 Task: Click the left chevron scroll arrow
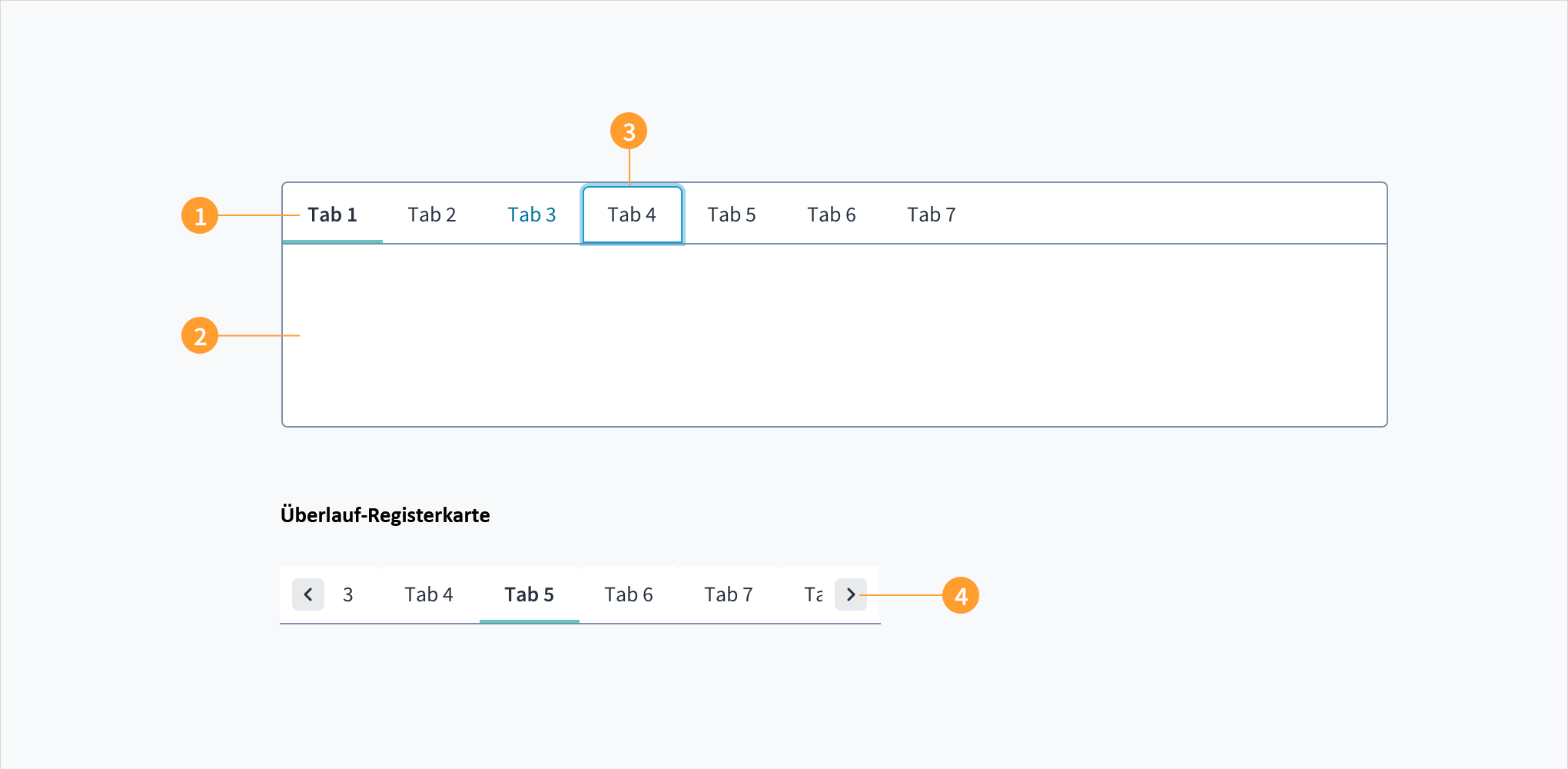coord(308,594)
